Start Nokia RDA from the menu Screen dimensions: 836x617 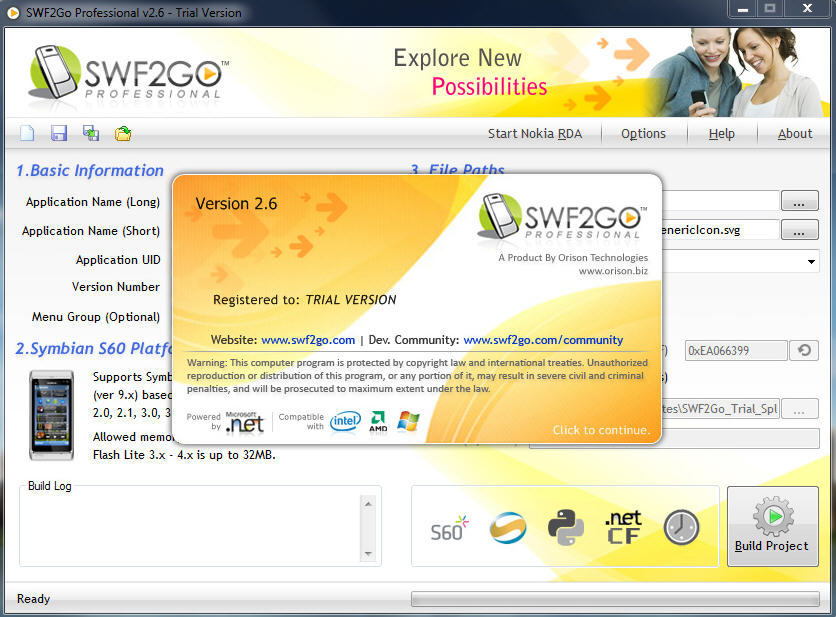tap(535, 133)
